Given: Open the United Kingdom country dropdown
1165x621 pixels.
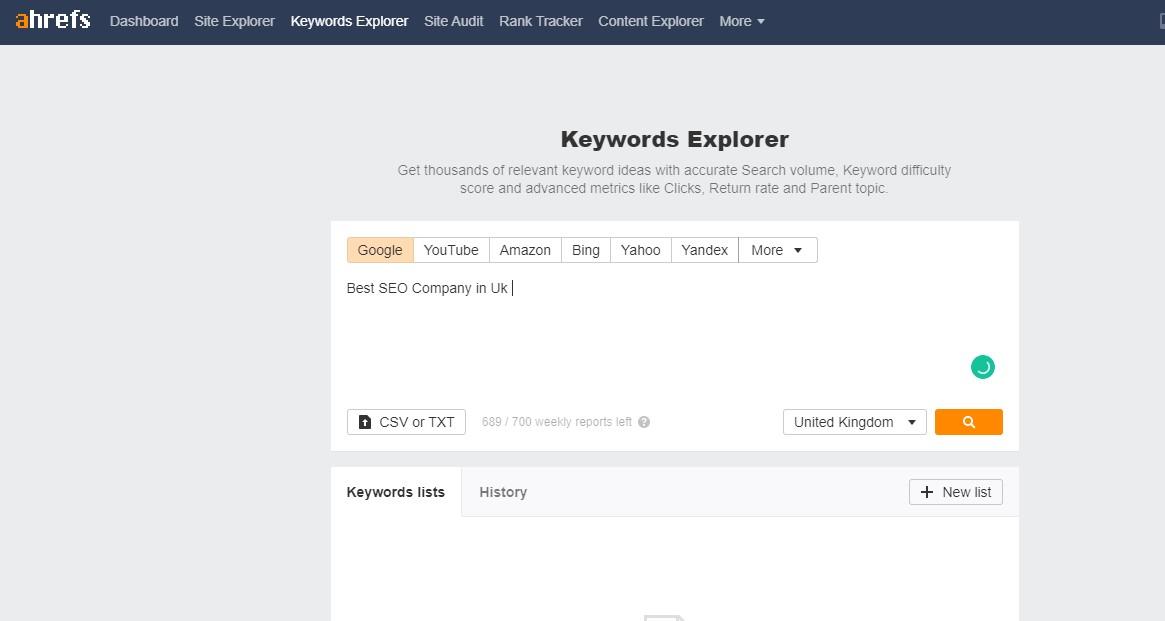Looking at the screenshot, I should point(854,422).
